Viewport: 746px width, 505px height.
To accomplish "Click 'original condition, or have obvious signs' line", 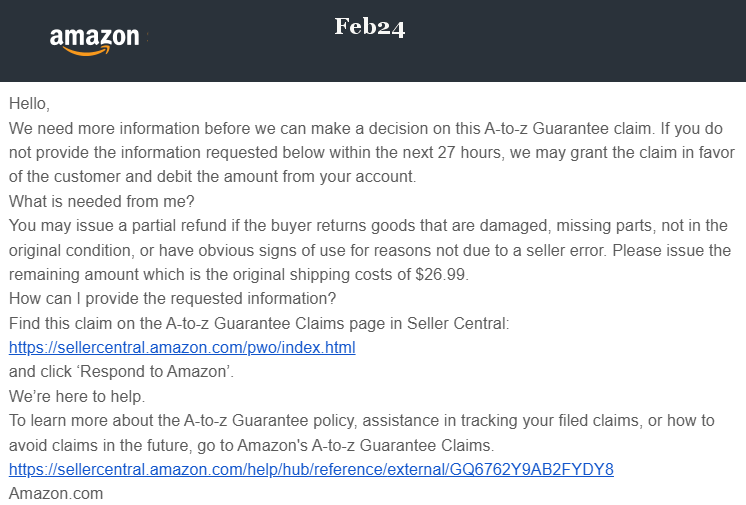I will [x=370, y=250].
